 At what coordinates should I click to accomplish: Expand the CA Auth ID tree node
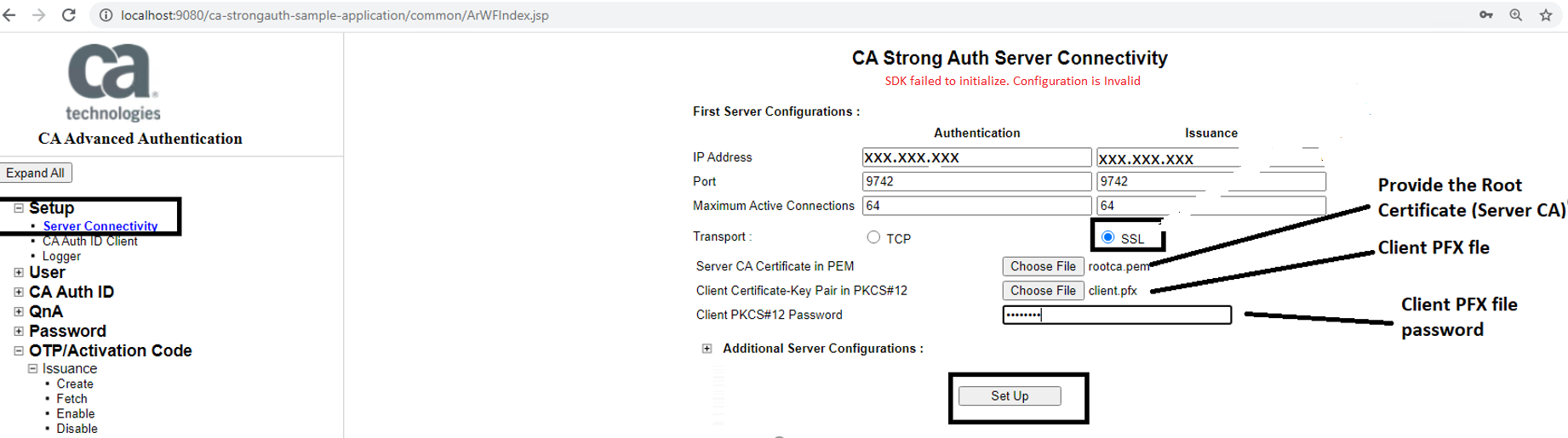pyautogui.click(x=19, y=292)
